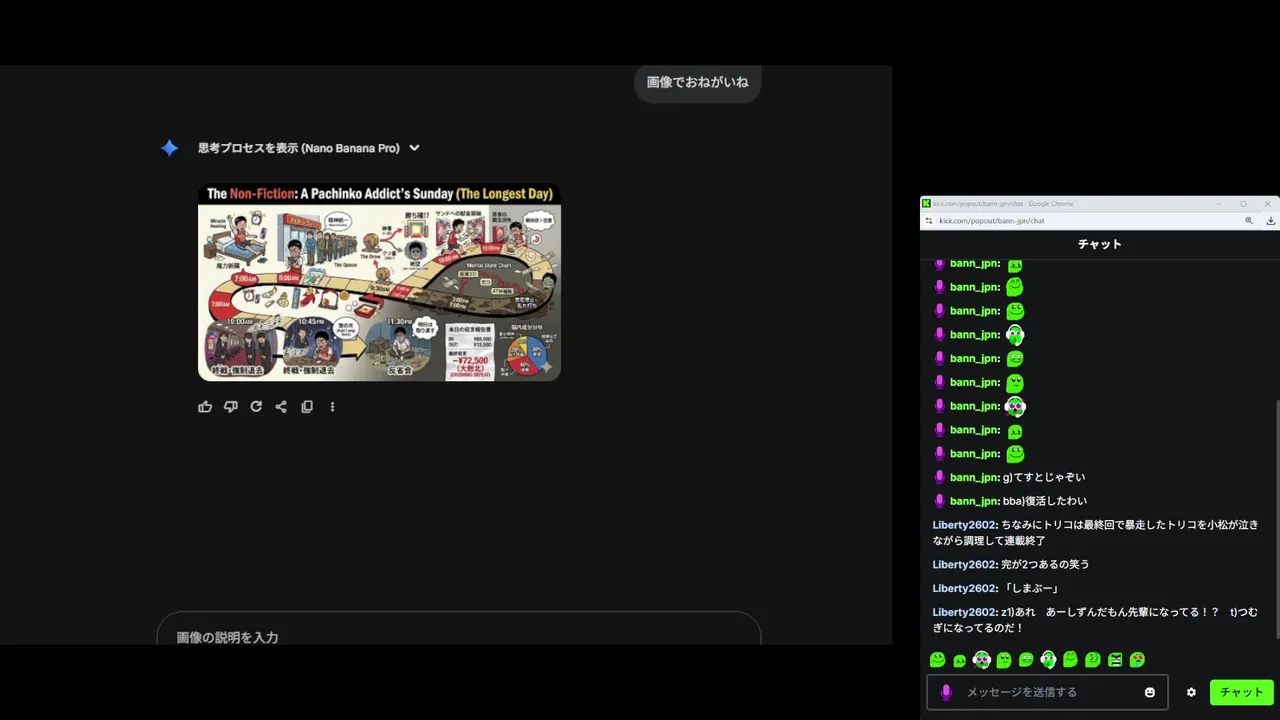Click the bba)復活したわい chat message text
The height and width of the screenshot is (720, 1280).
pyautogui.click(x=1045, y=501)
